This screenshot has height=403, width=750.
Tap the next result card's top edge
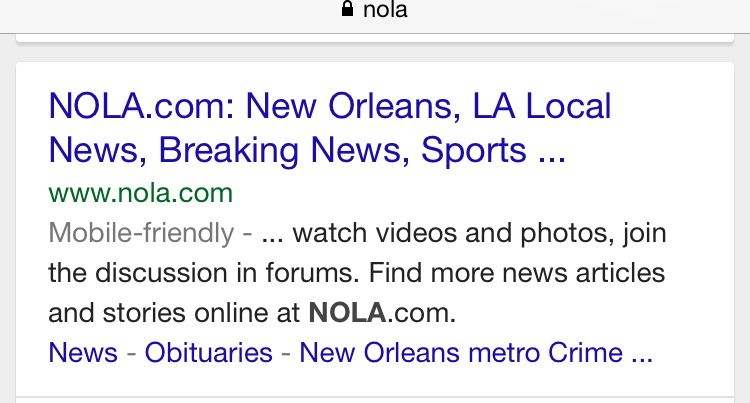coord(375,400)
